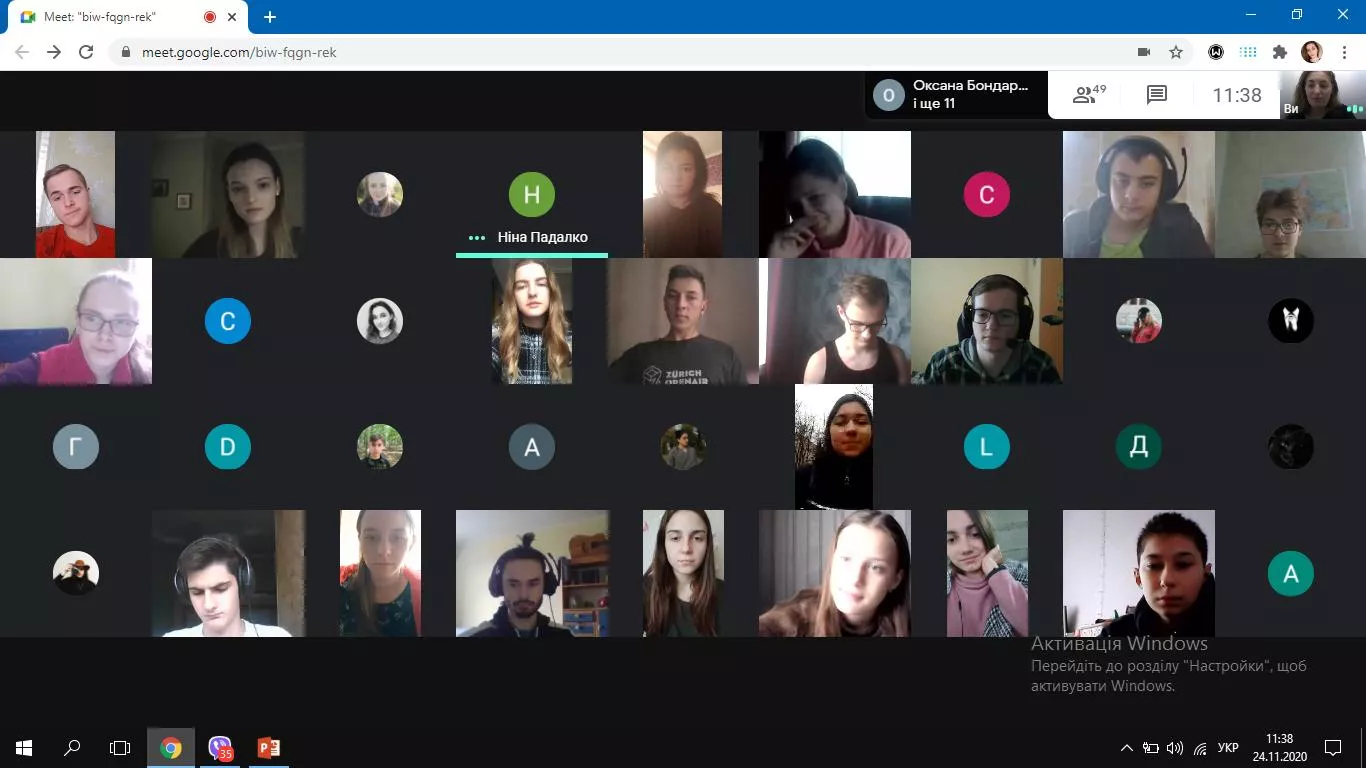Select the Meet "biw-fqgn-rek" browser tab
Viewport: 1366px width, 768px height.
(110, 17)
